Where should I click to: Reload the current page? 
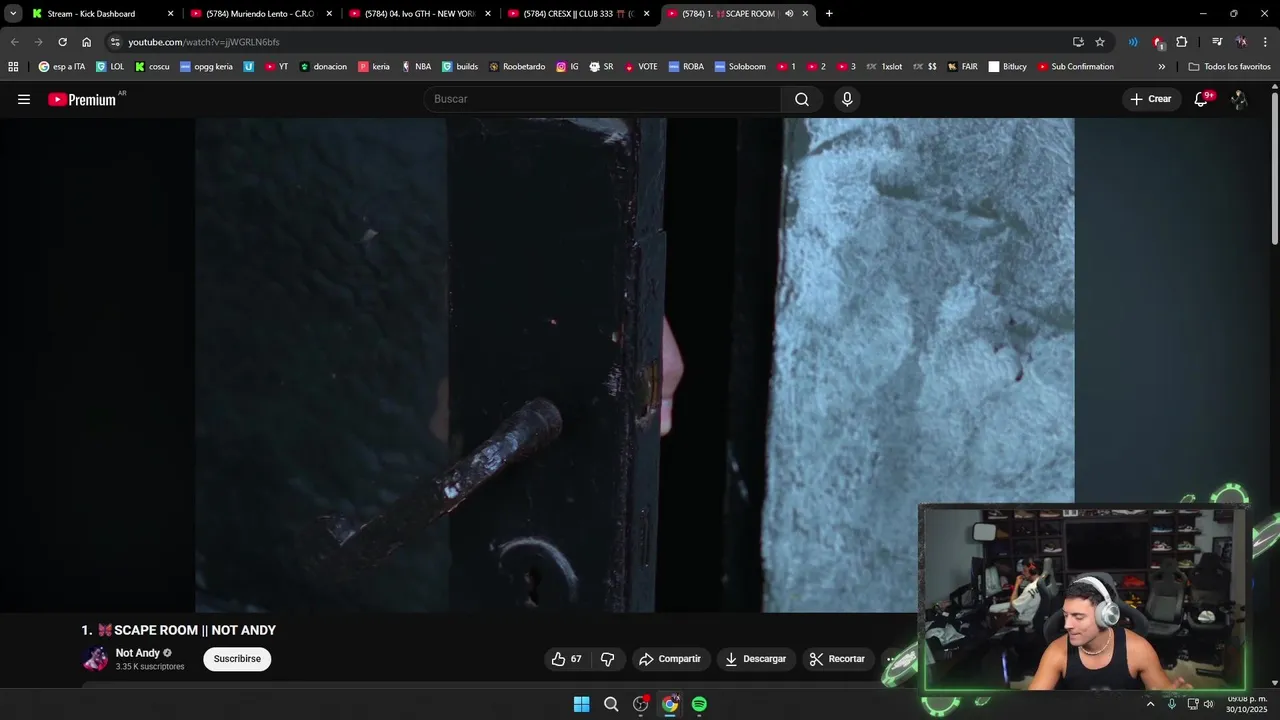[62, 42]
